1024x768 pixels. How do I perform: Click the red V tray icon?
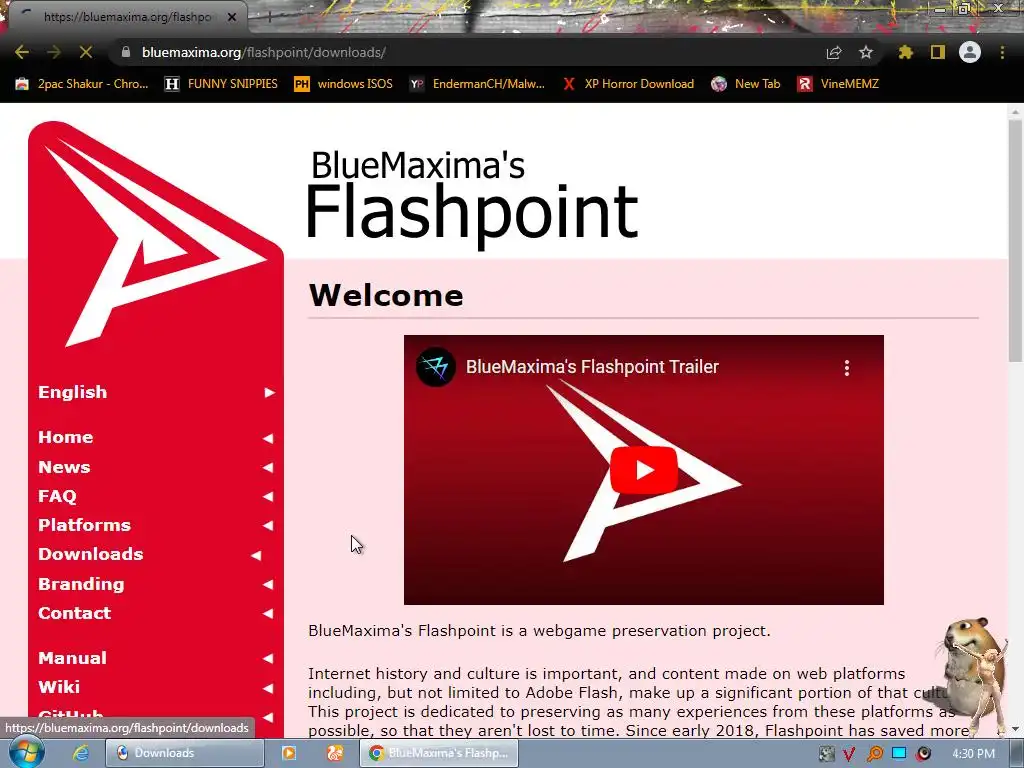(849, 754)
